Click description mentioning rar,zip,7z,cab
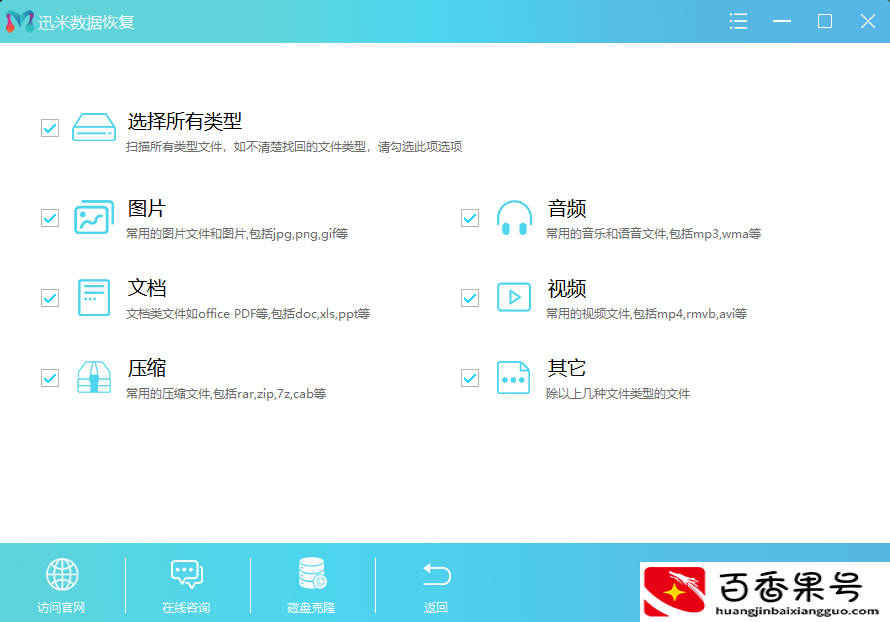 point(226,394)
